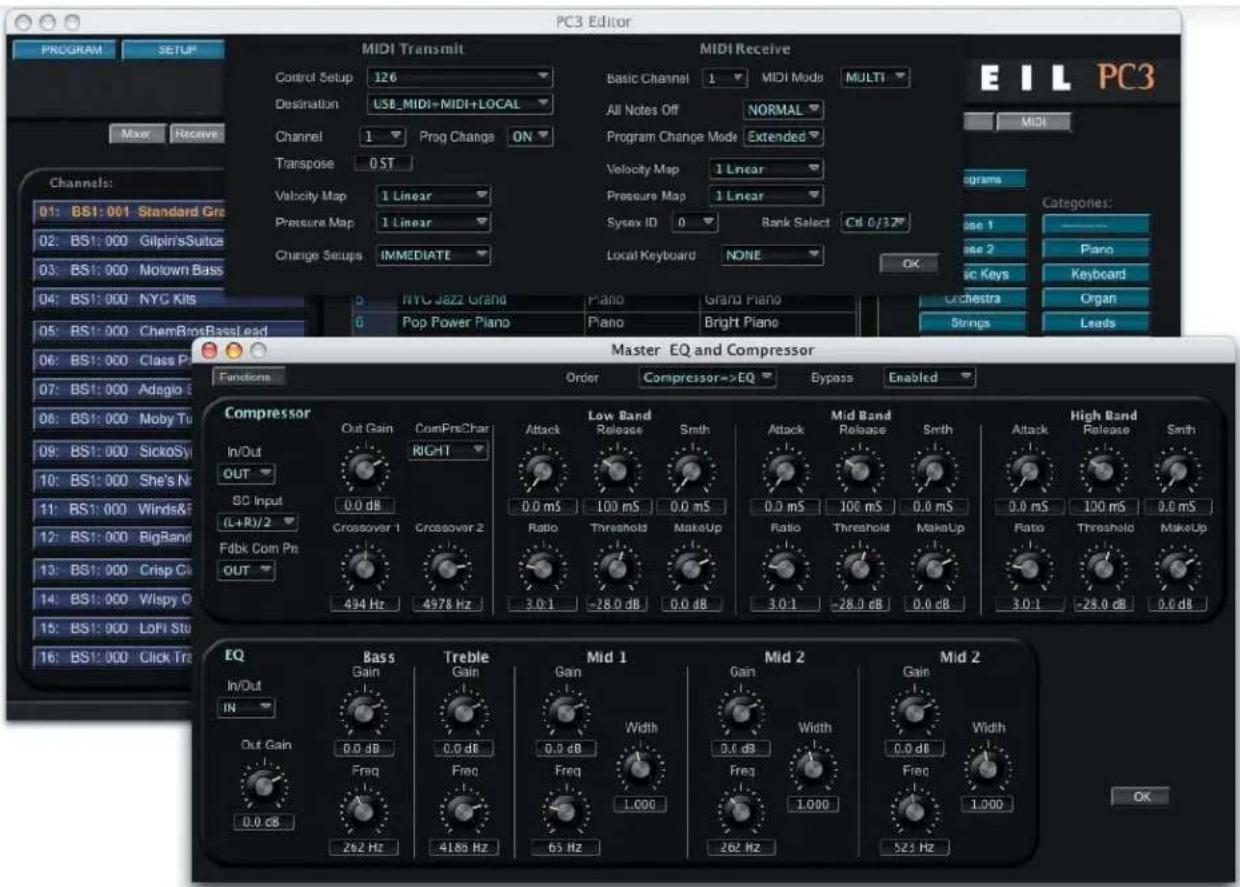
Task: Open the All Notes Off dropdown
Action: (783, 109)
